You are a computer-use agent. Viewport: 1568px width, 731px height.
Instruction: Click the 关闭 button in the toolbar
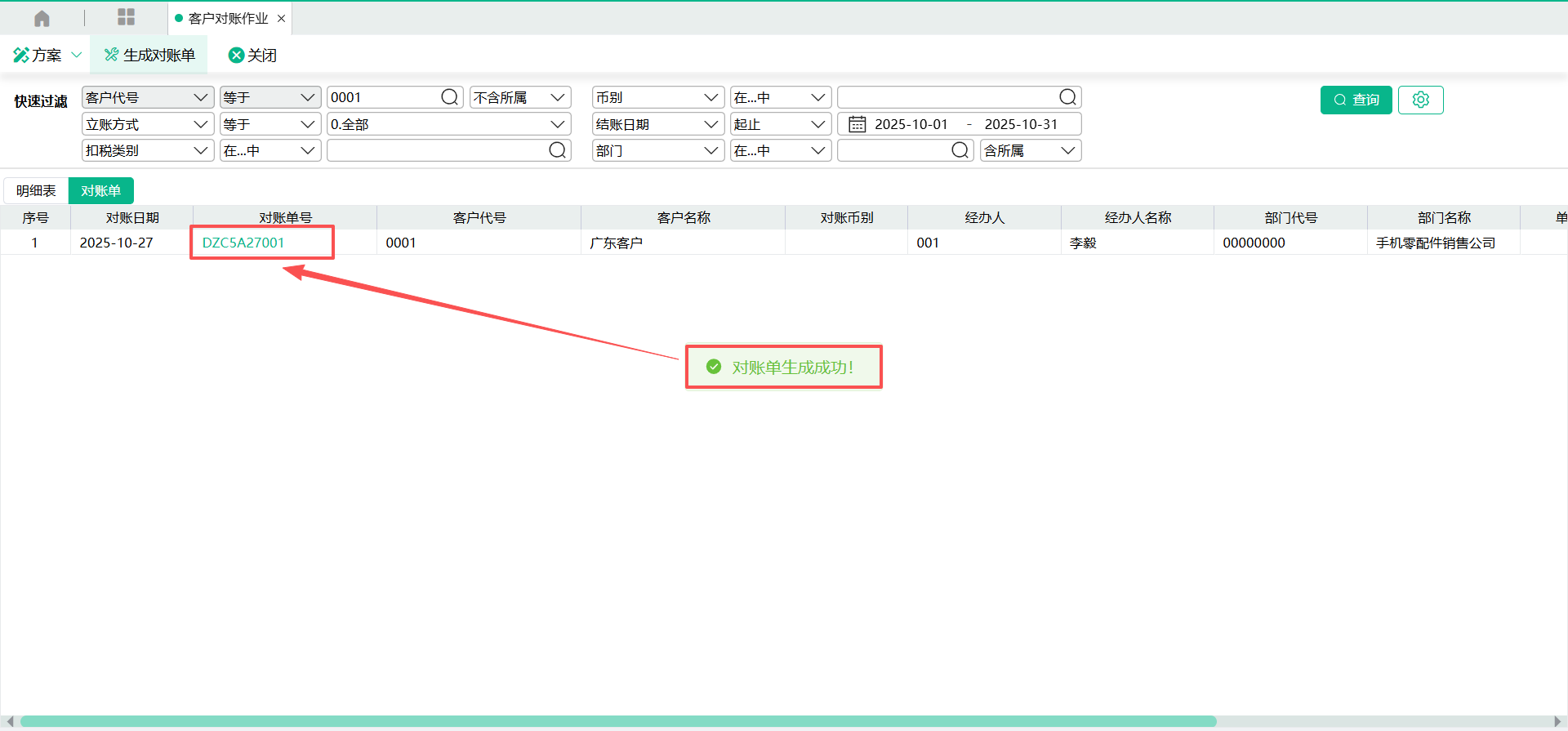tap(253, 55)
